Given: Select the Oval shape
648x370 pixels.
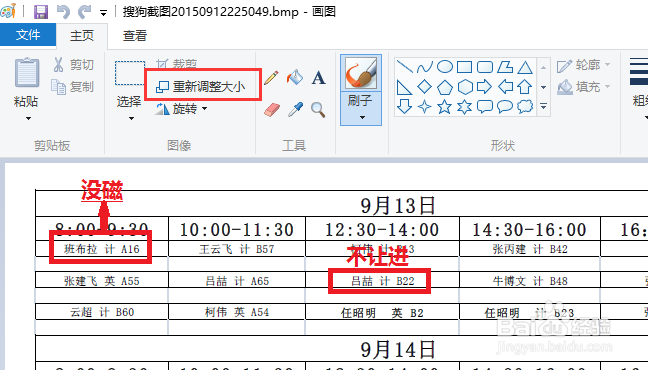Looking at the screenshot, I should pyautogui.click(x=445, y=67).
